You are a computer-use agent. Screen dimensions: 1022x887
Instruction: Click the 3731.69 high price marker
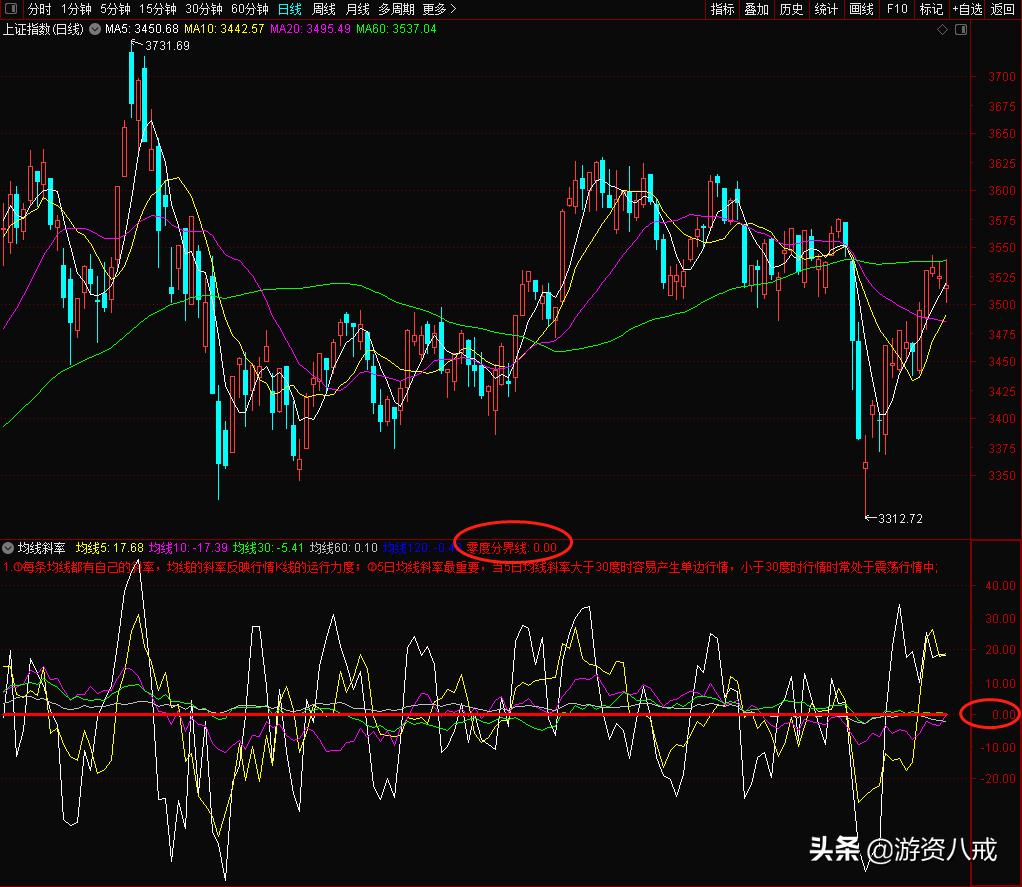(167, 46)
